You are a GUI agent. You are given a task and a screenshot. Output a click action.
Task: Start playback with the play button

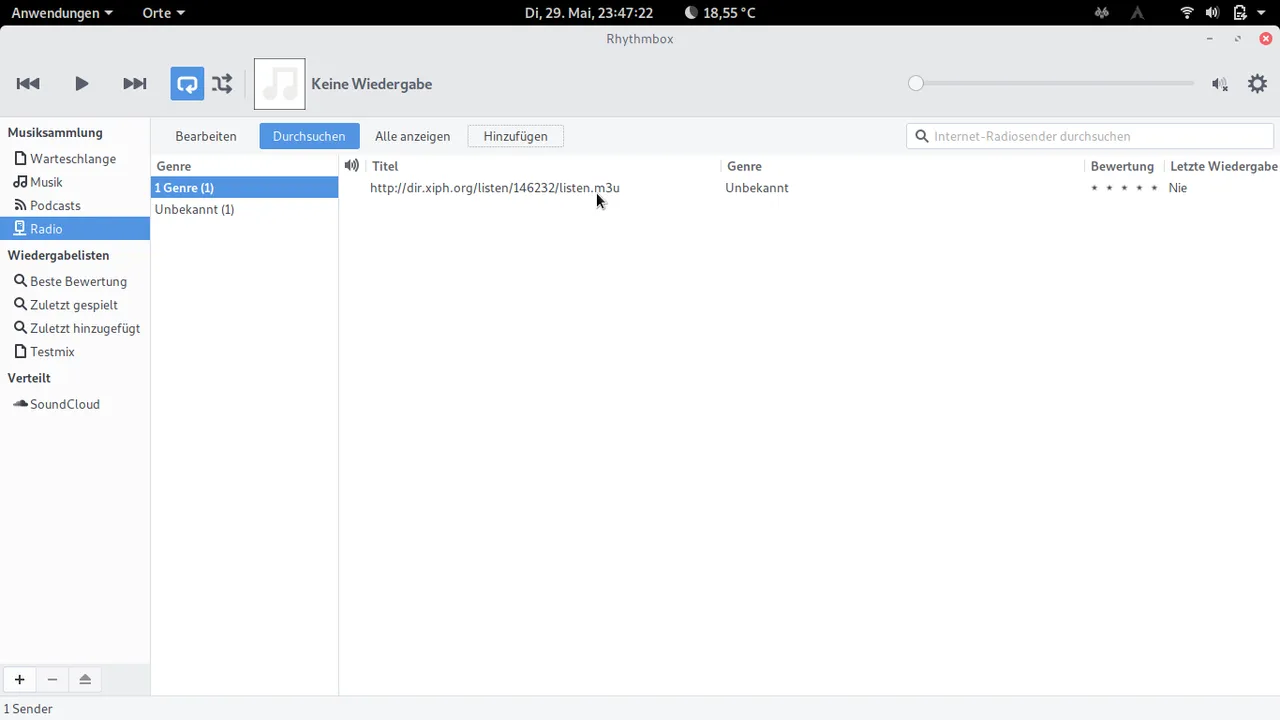tap(82, 84)
